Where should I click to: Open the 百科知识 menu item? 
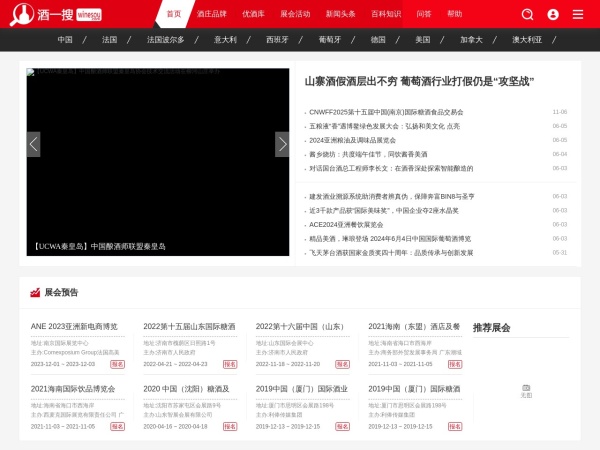click(386, 14)
